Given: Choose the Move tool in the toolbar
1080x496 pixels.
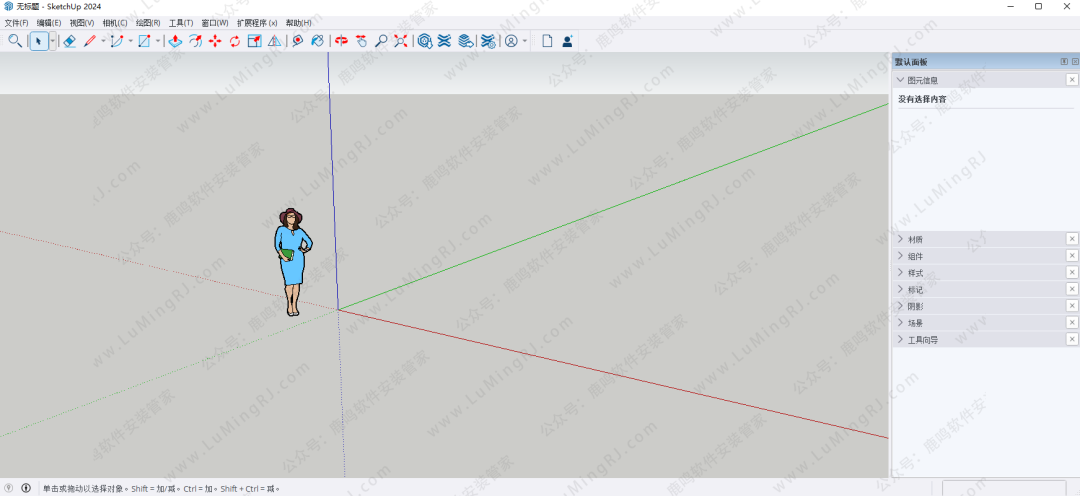Looking at the screenshot, I should (214, 41).
